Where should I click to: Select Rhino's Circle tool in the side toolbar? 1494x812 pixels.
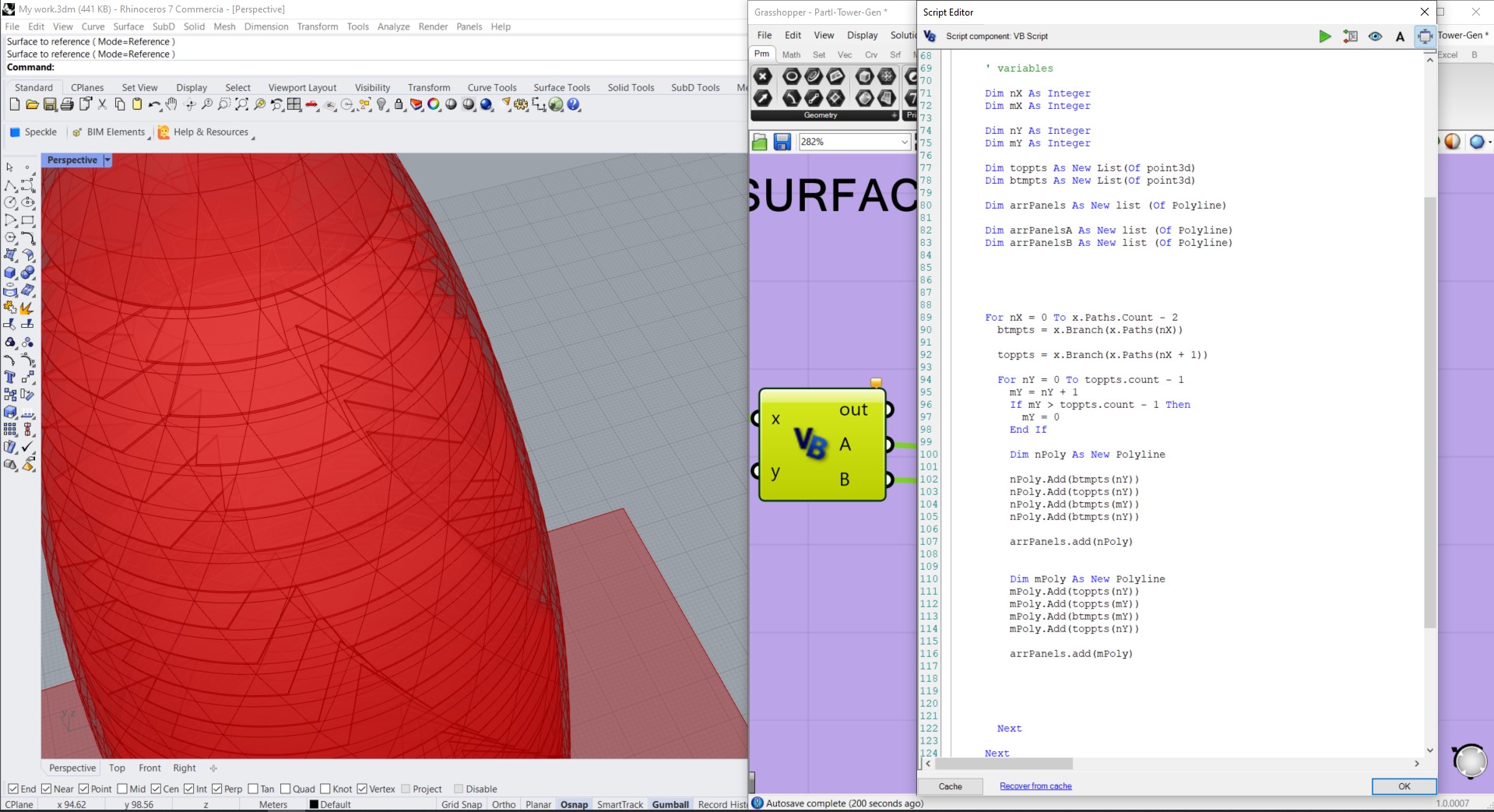pyautogui.click(x=10, y=202)
